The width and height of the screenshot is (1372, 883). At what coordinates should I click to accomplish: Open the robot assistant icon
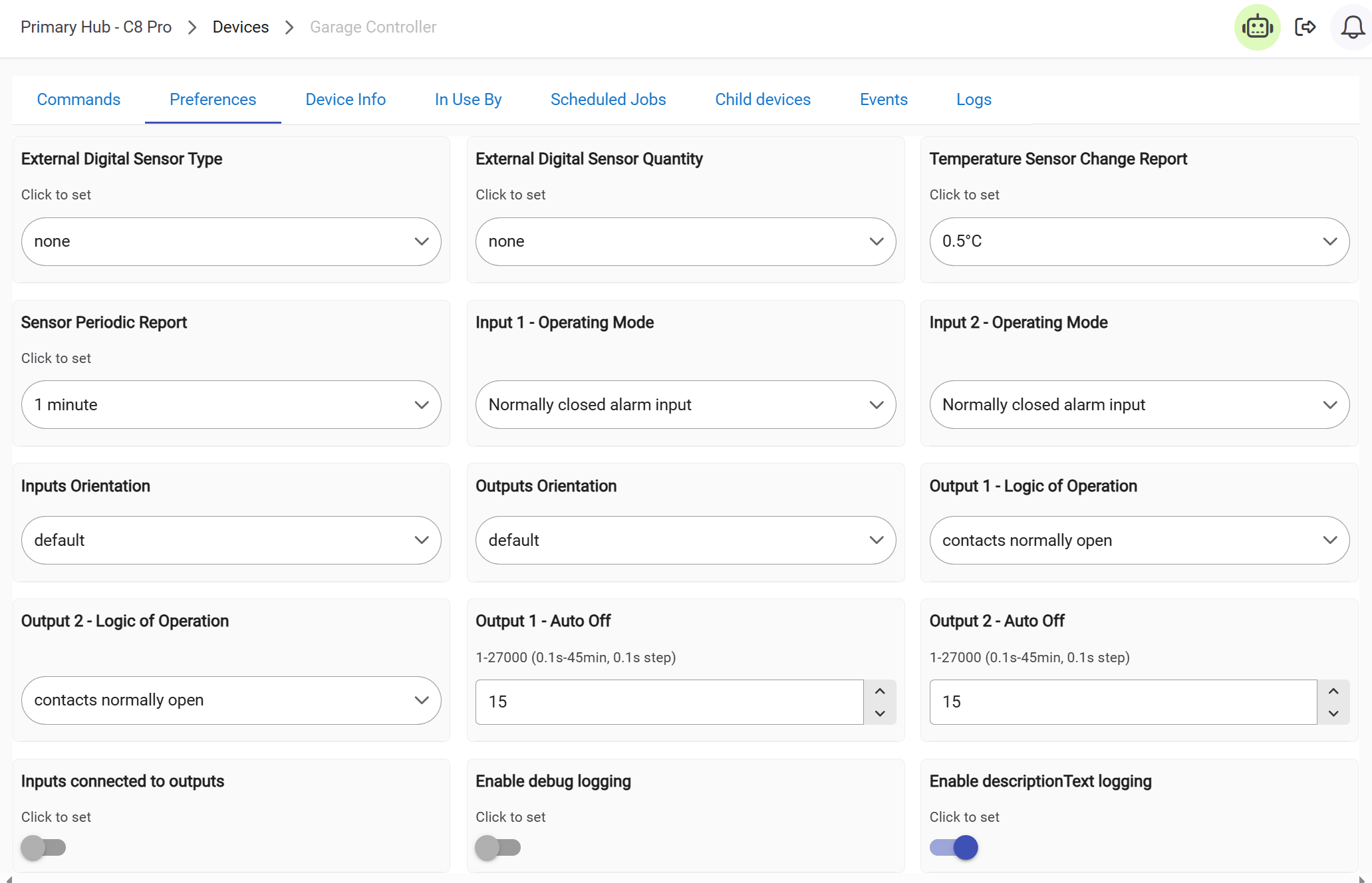pos(1257,27)
